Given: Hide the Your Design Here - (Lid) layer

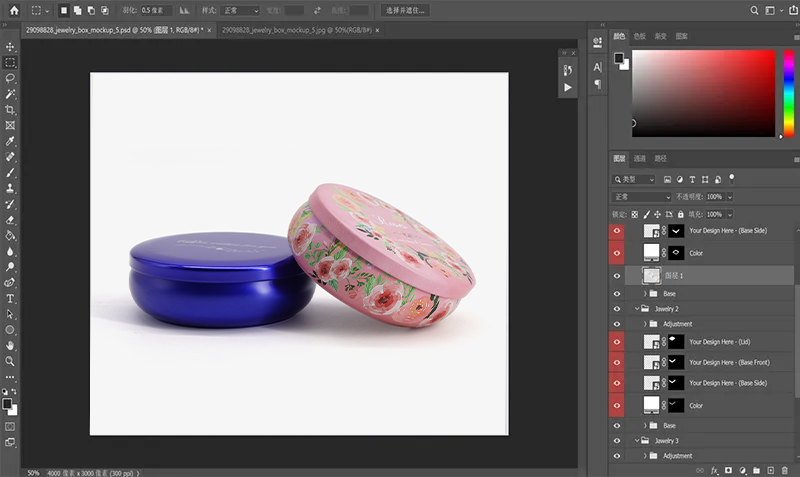Looking at the screenshot, I should tap(617, 342).
